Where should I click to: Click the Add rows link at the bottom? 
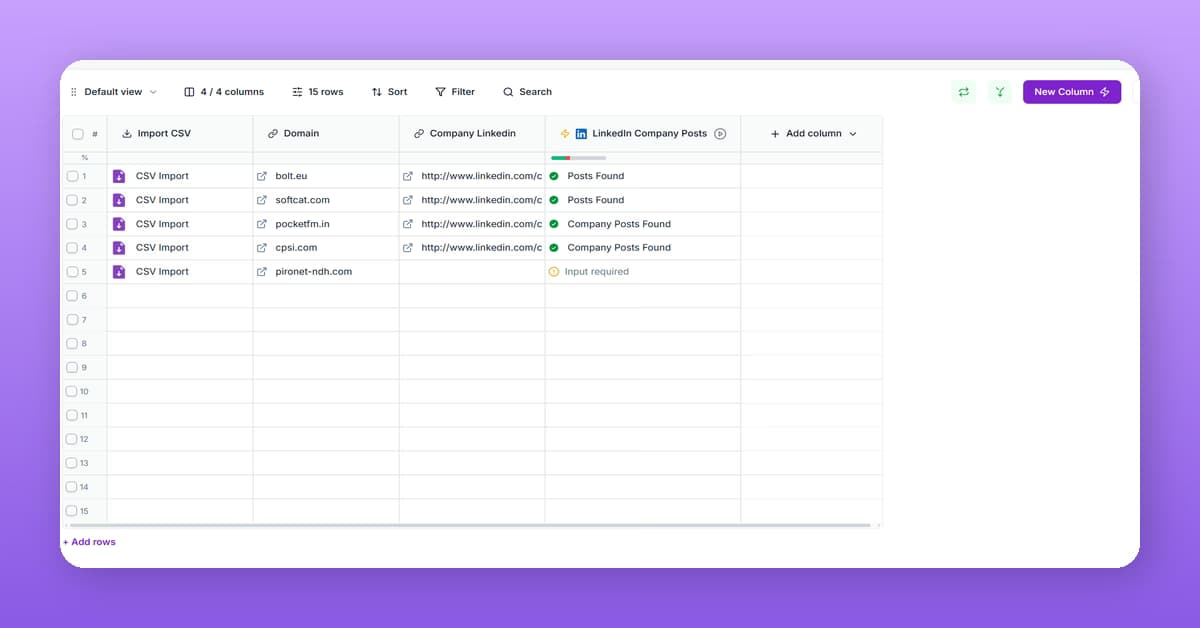click(89, 541)
